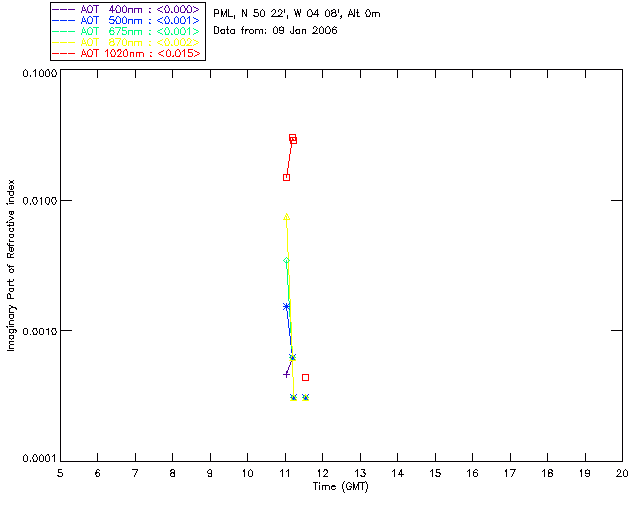
Task: Click the blue dashed line sample in legend
Action: click(64, 20)
